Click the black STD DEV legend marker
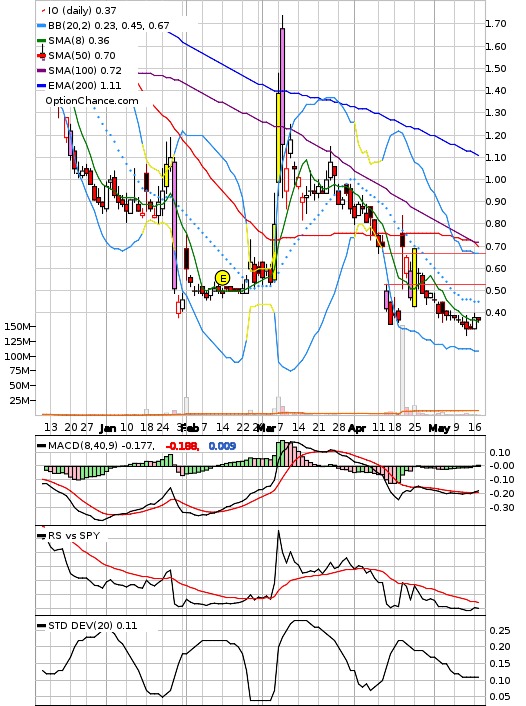The width and height of the screenshot is (526, 706). click(x=41, y=625)
